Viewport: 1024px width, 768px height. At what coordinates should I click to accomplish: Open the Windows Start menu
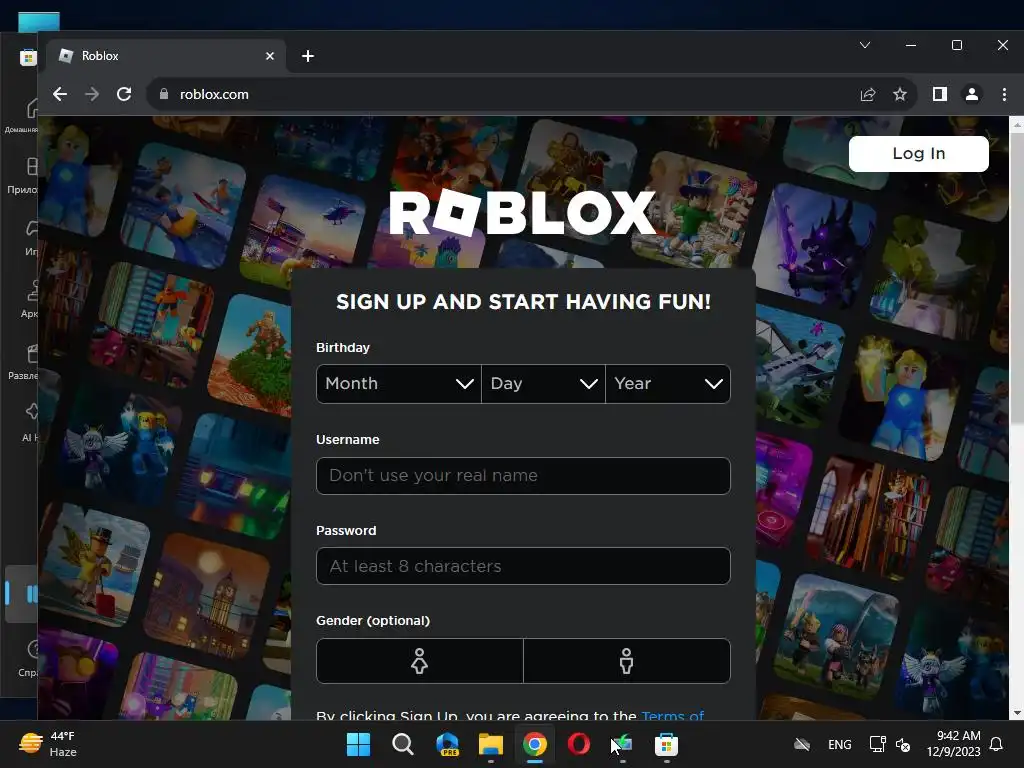358,744
